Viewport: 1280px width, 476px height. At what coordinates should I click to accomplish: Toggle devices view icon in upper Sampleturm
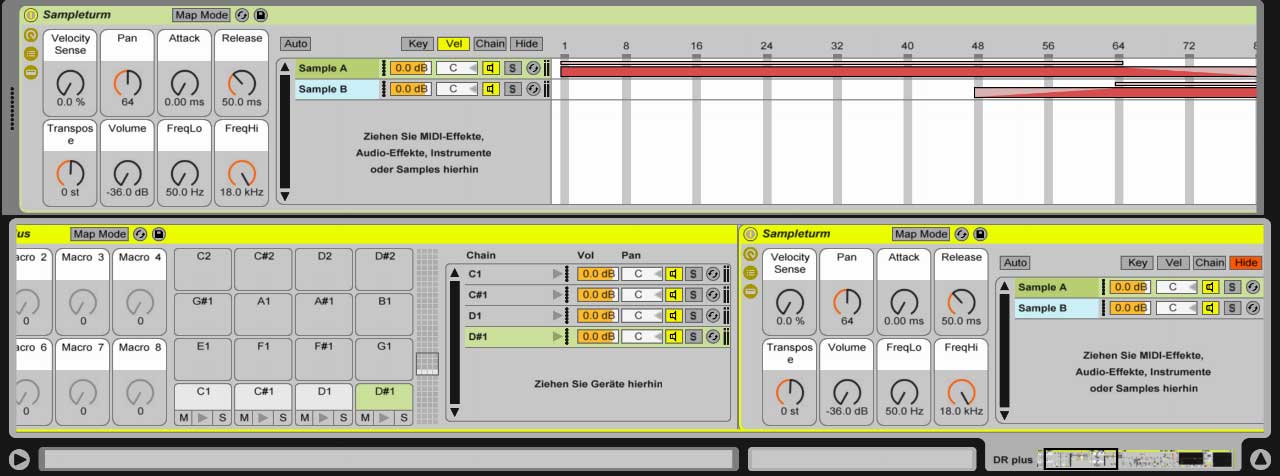31,72
